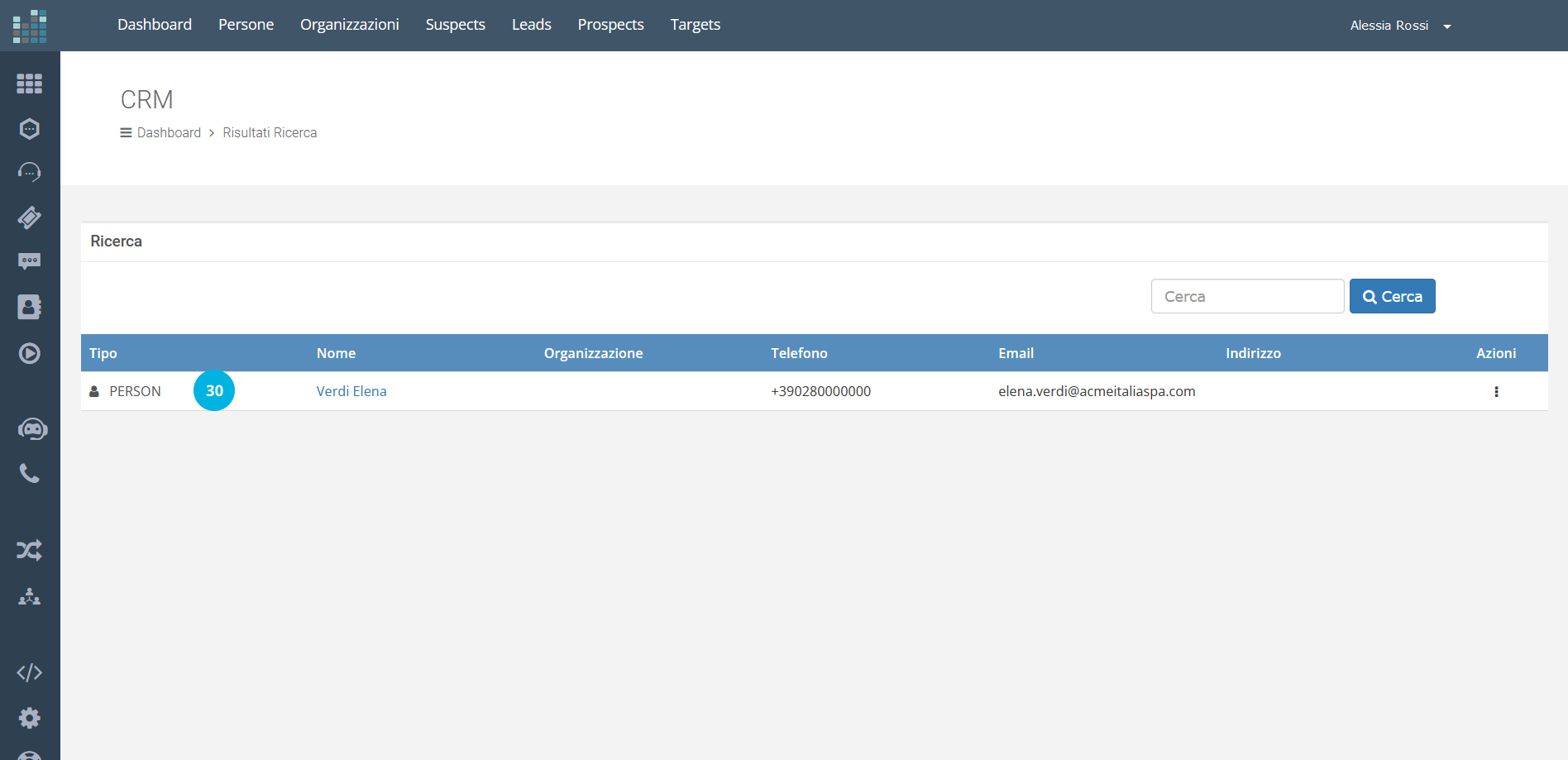Open the phone icon in sidebar
1568x760 pixels.
coord(30,473)
